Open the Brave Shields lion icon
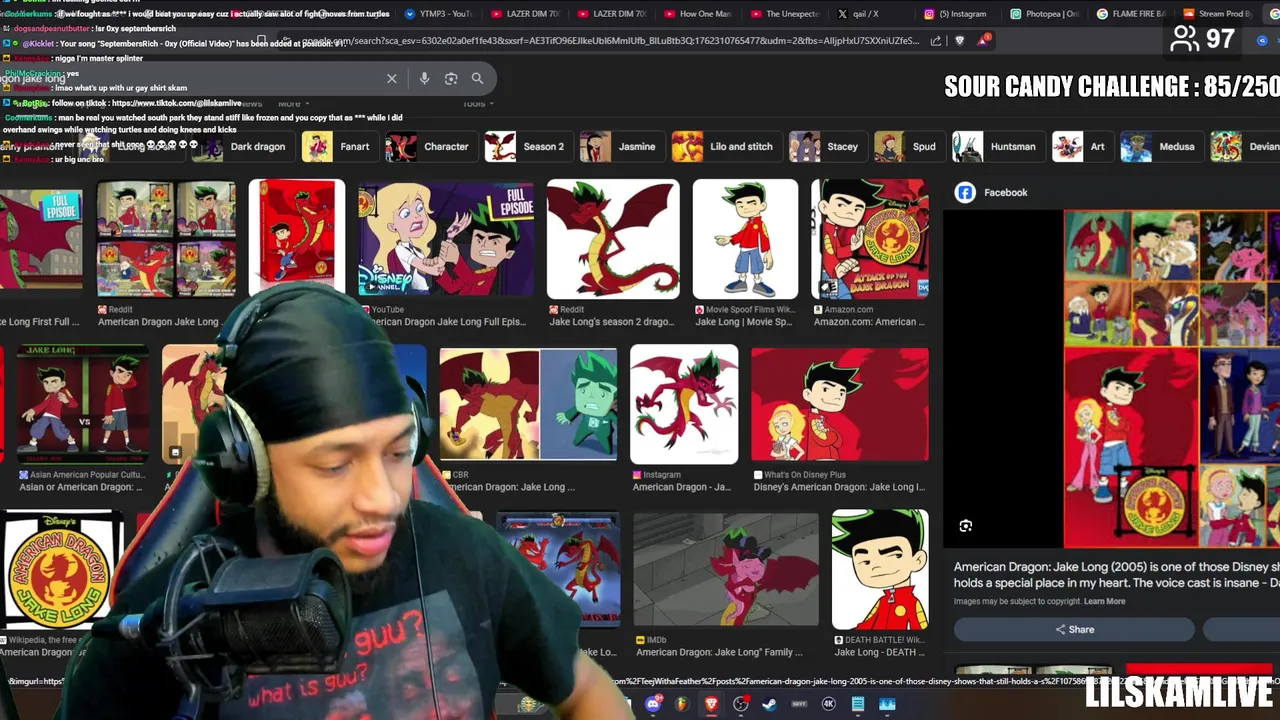 (x=960, y=41)
